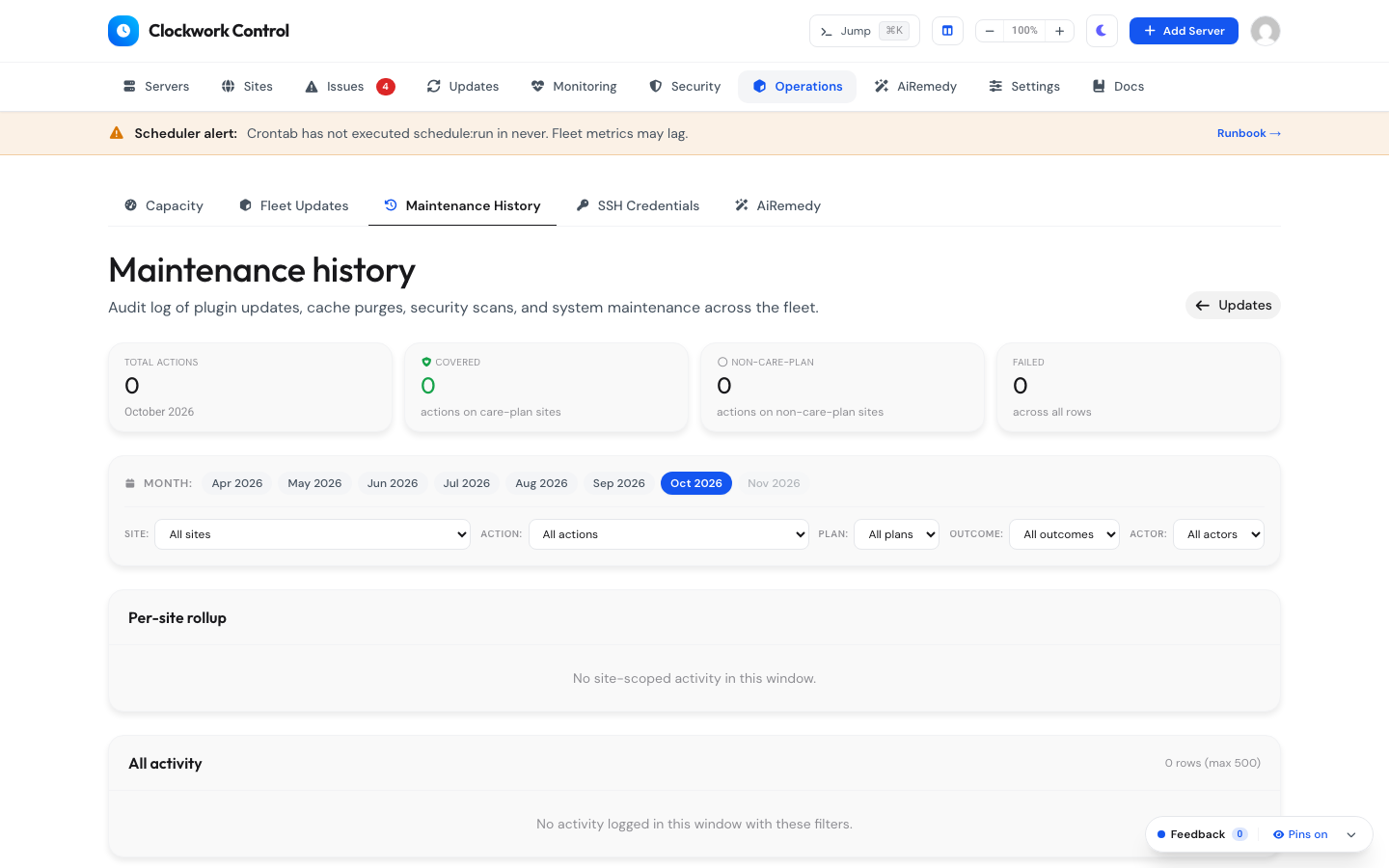
Task: Click the back to Updates button
Action: click(1233, 305)
